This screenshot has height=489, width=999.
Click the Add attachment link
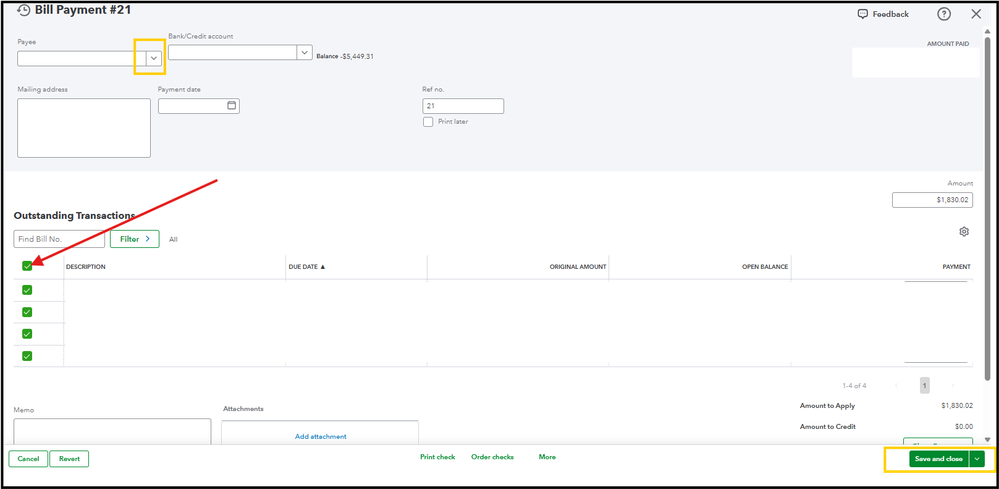coord(320,437)
